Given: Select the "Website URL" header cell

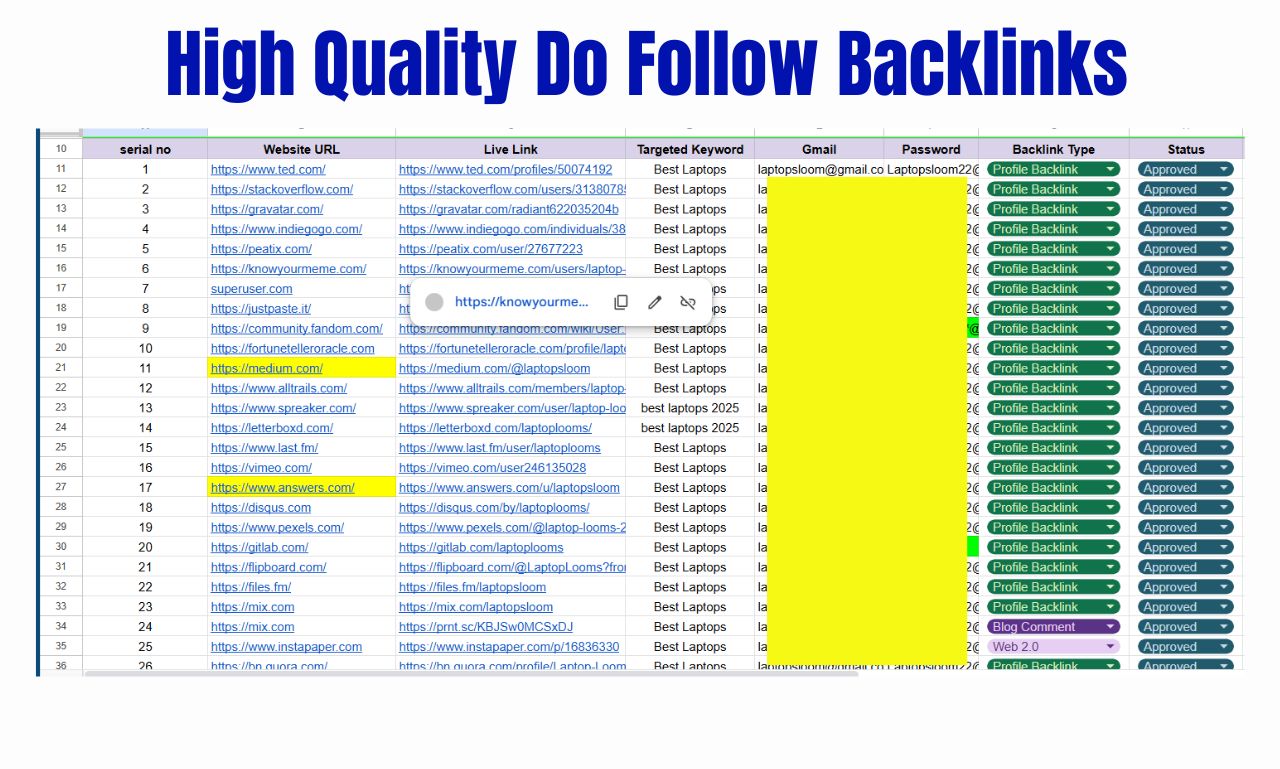Looking at the screenshot, I should 302,149.
